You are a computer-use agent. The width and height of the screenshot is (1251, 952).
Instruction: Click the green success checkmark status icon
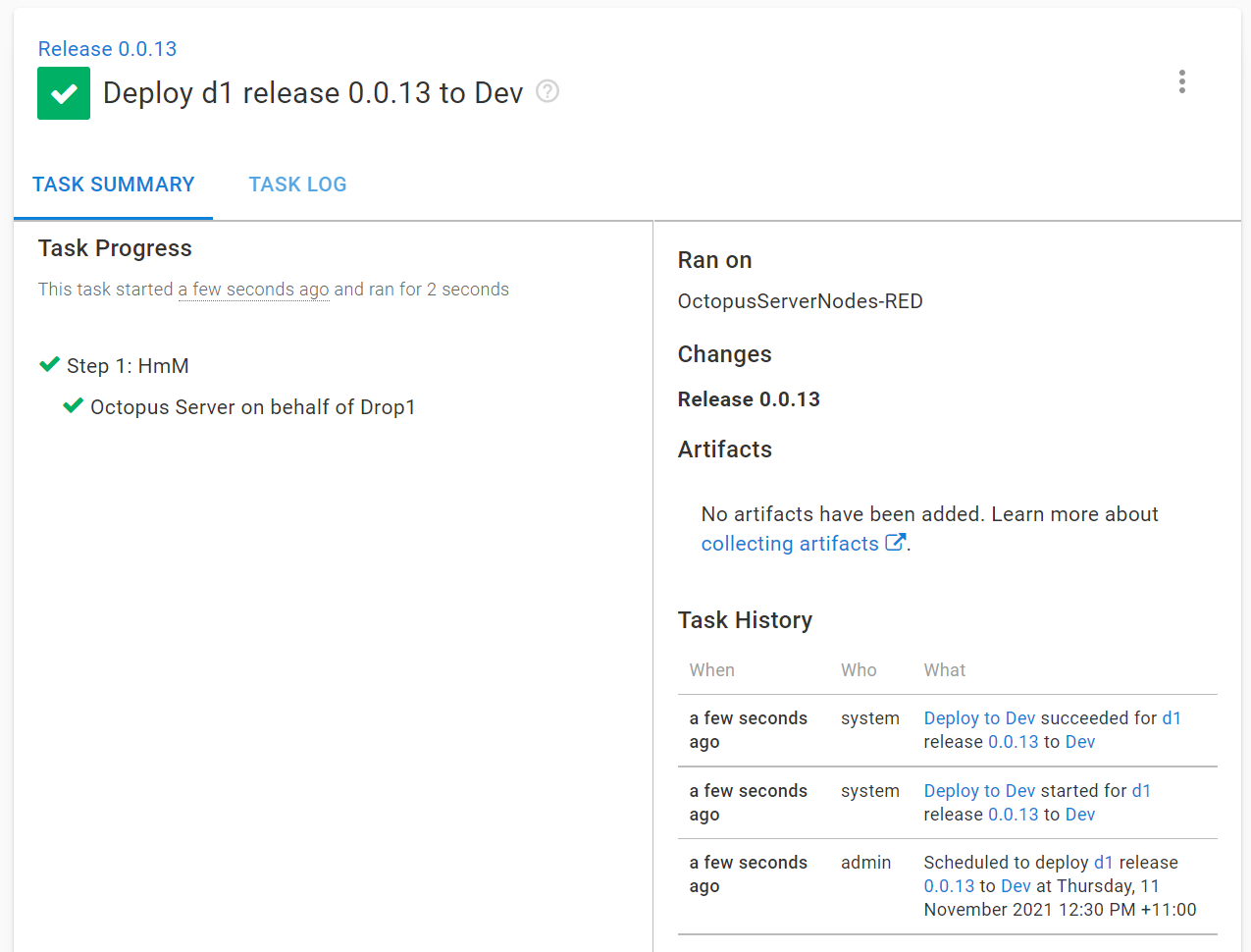(x=64, y=93)
